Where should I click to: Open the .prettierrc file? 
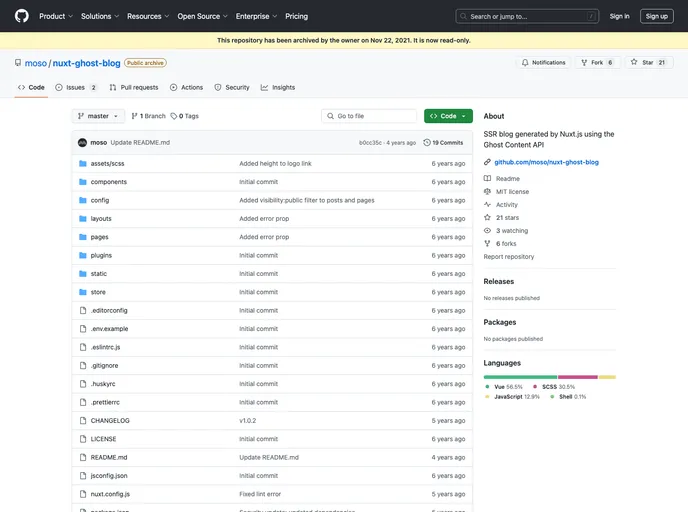(105, 402)
